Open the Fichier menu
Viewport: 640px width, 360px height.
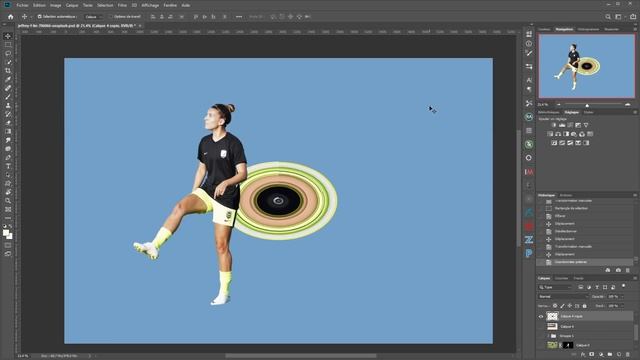pos(22,5)
